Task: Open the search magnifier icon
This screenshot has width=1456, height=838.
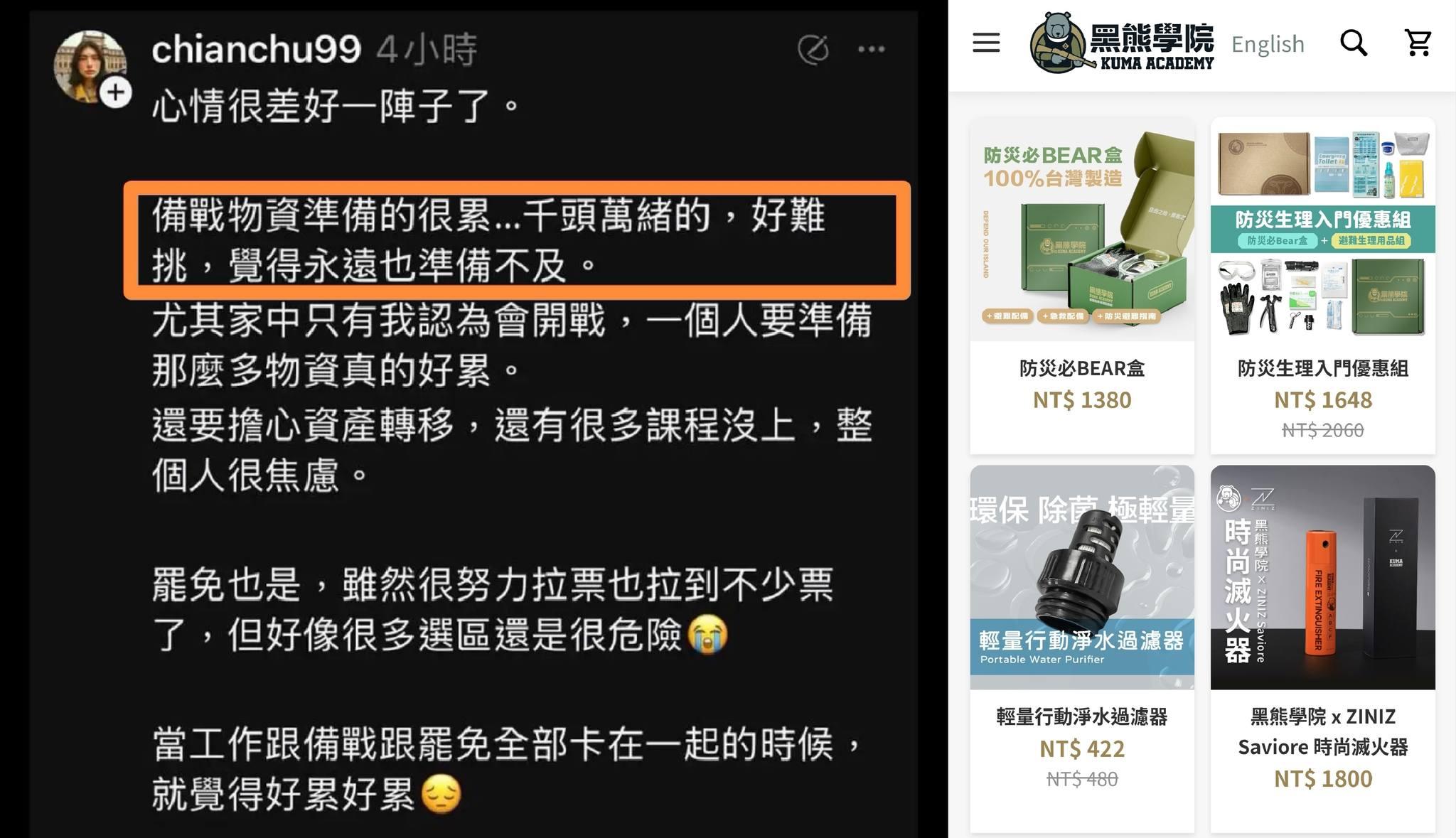Action: pyautogui.click(x=1354, y=43)
